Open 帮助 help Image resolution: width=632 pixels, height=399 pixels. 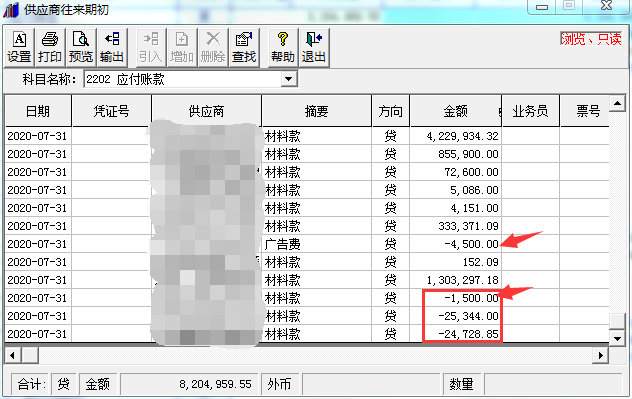click(x=283, y=48)
